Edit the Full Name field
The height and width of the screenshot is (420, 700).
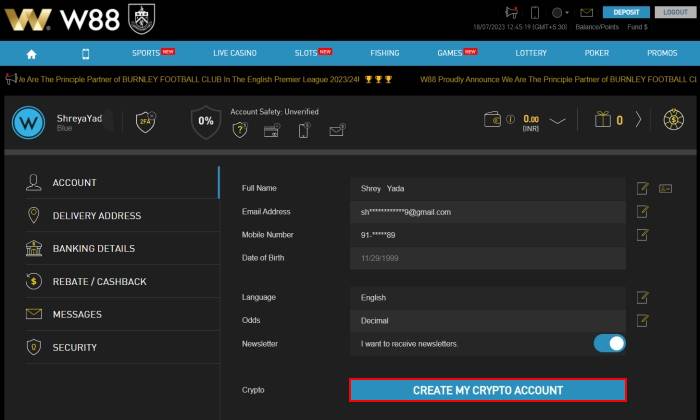[642, 188]
